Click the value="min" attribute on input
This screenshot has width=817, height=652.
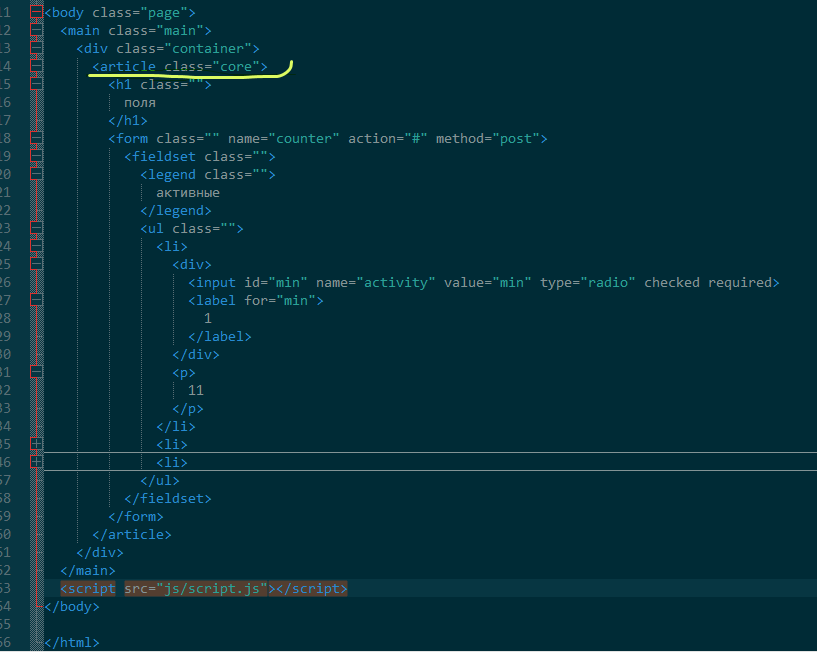488,282
